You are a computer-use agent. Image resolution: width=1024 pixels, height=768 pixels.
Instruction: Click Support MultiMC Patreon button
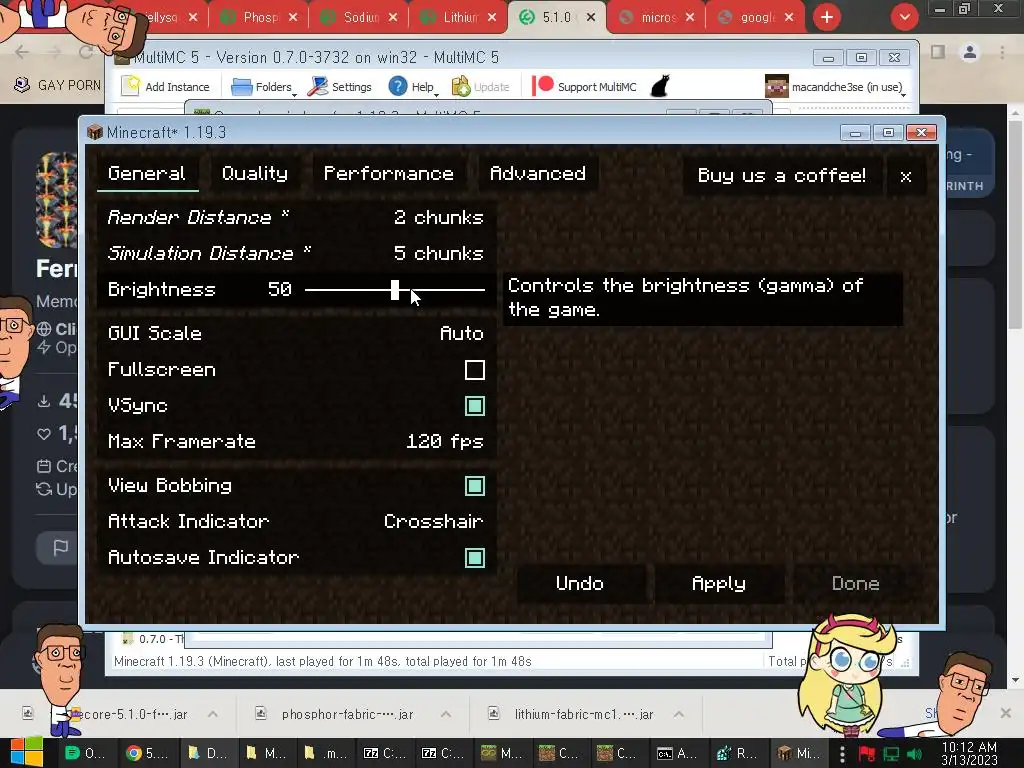(x=584, y=87)
